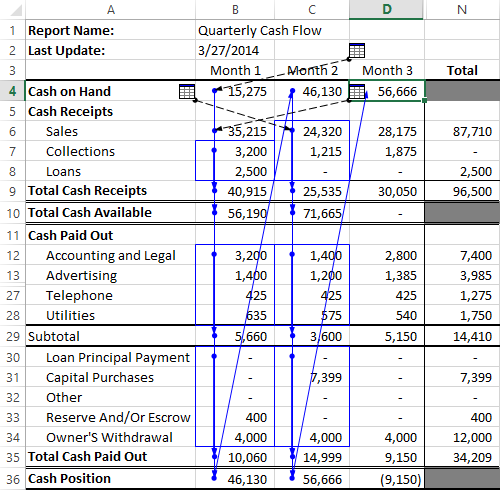This screenshot has height=490, width=500.
Task: Select the Owner'S Withdrawal label cell
Action: [111, 437]
